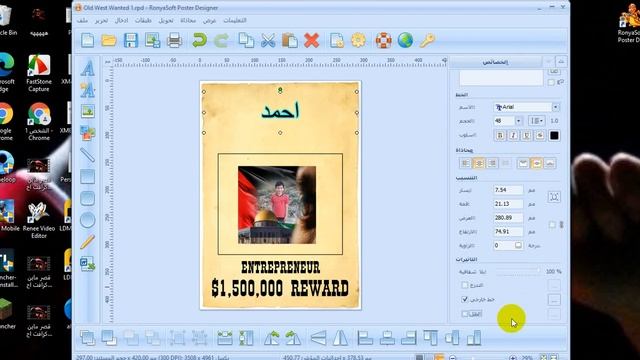Viewport: 640px width, 360px height.
Task: Copy the selected object
Action: click(x=246, y=40)
